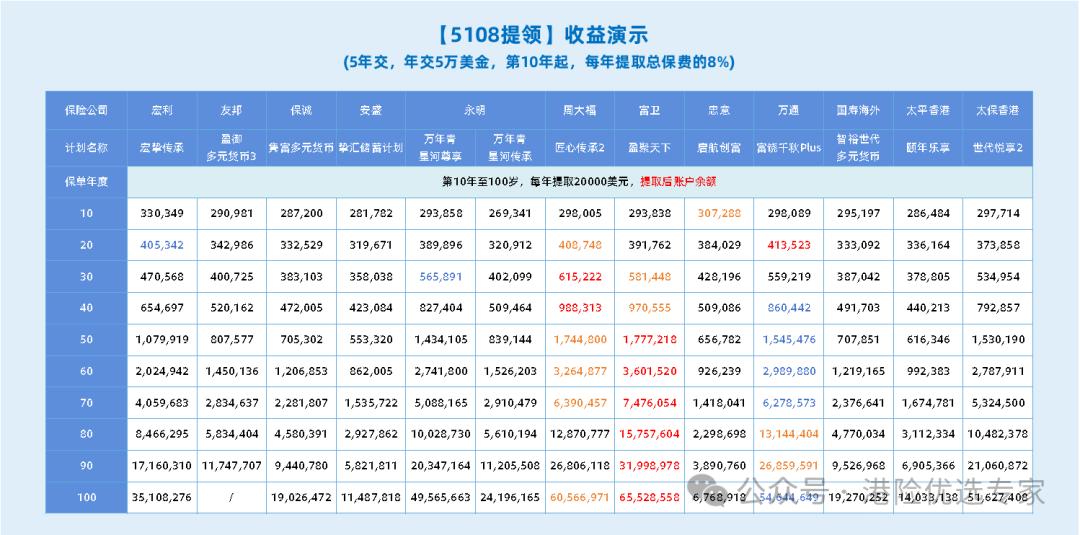
Task: Click the orange value 13,144,404
Action: click(x=789, y=434)
